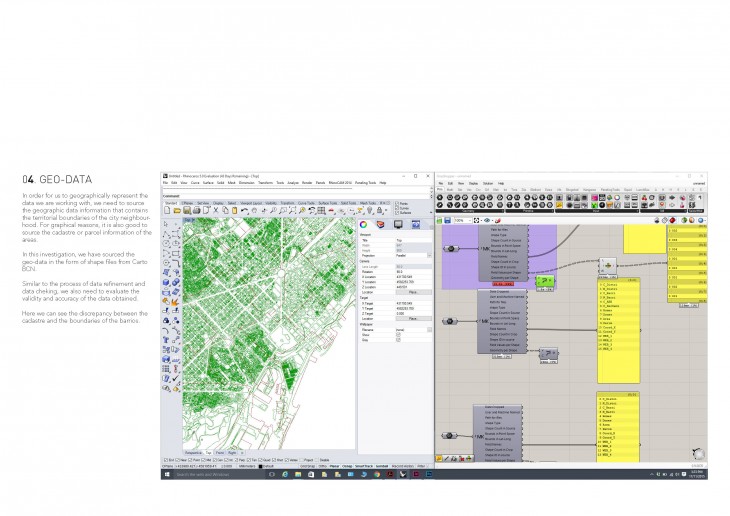Select the arrow pointer tool in Rhino sidebar

[166, 223]
